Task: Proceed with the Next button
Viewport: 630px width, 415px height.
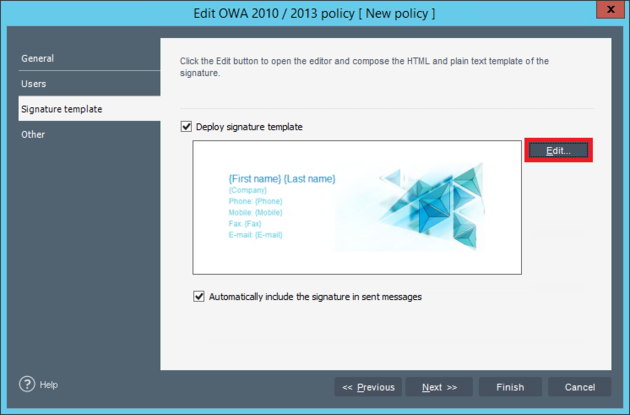Action: [439, 387]
